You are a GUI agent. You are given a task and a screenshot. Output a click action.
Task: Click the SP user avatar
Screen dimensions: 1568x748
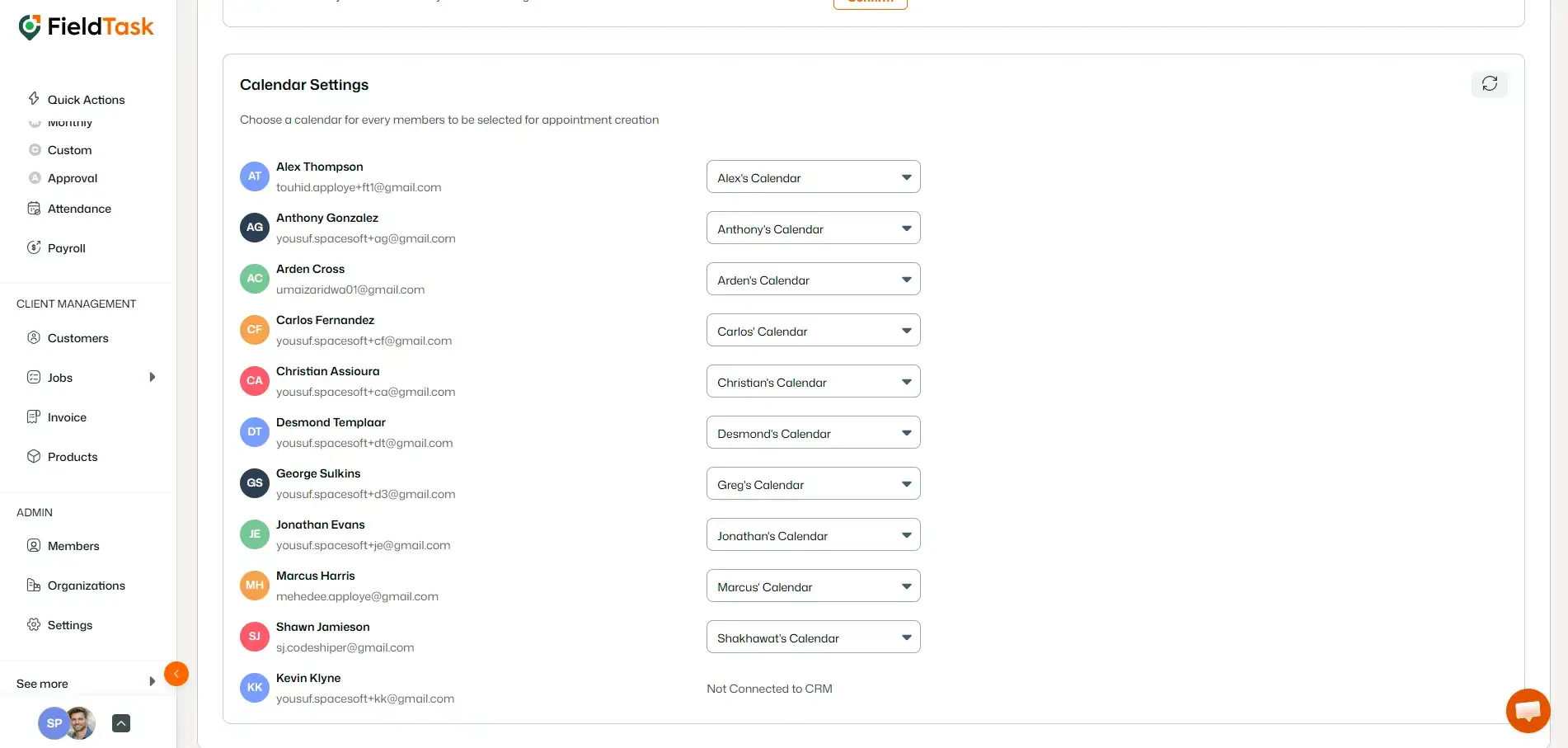click(x=54, y=723)
